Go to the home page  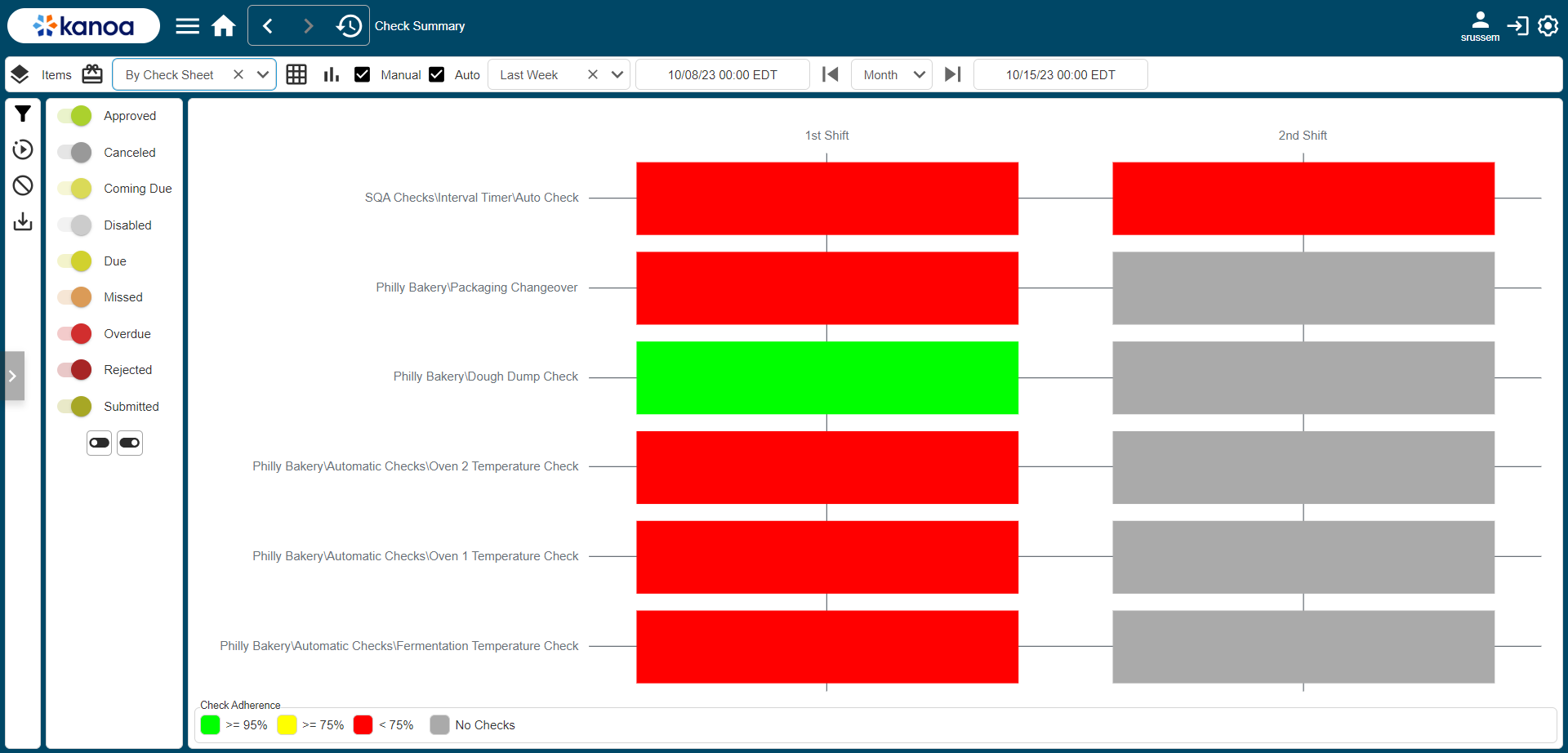[223, 26]
